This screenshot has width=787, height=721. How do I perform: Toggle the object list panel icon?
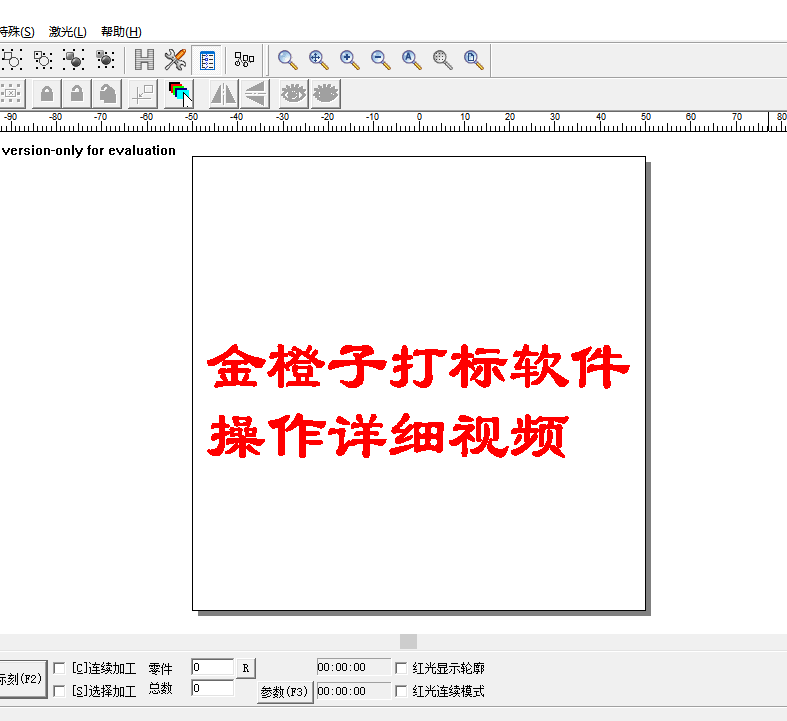click(x=207, y=60)
